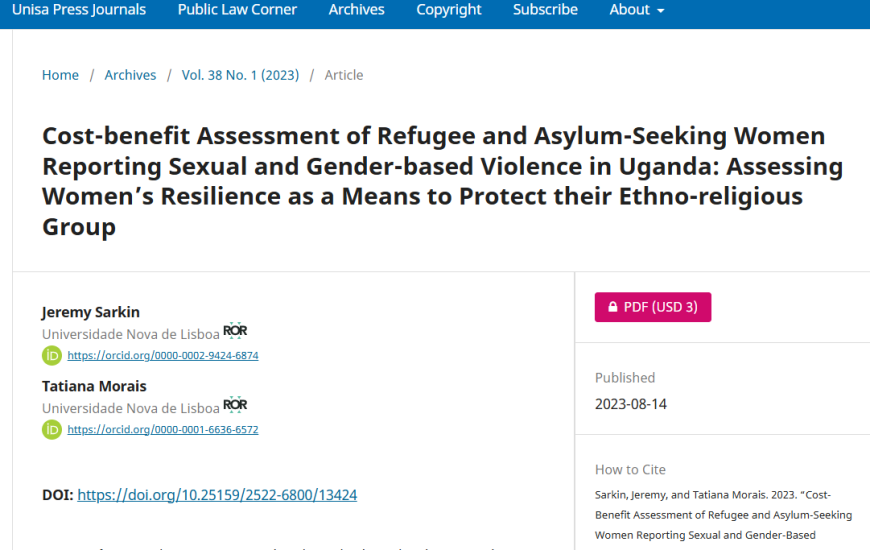Open Tatiana Morais's ORCID profile link
This screenshot has height=550, width=870.
coord(163,429)
